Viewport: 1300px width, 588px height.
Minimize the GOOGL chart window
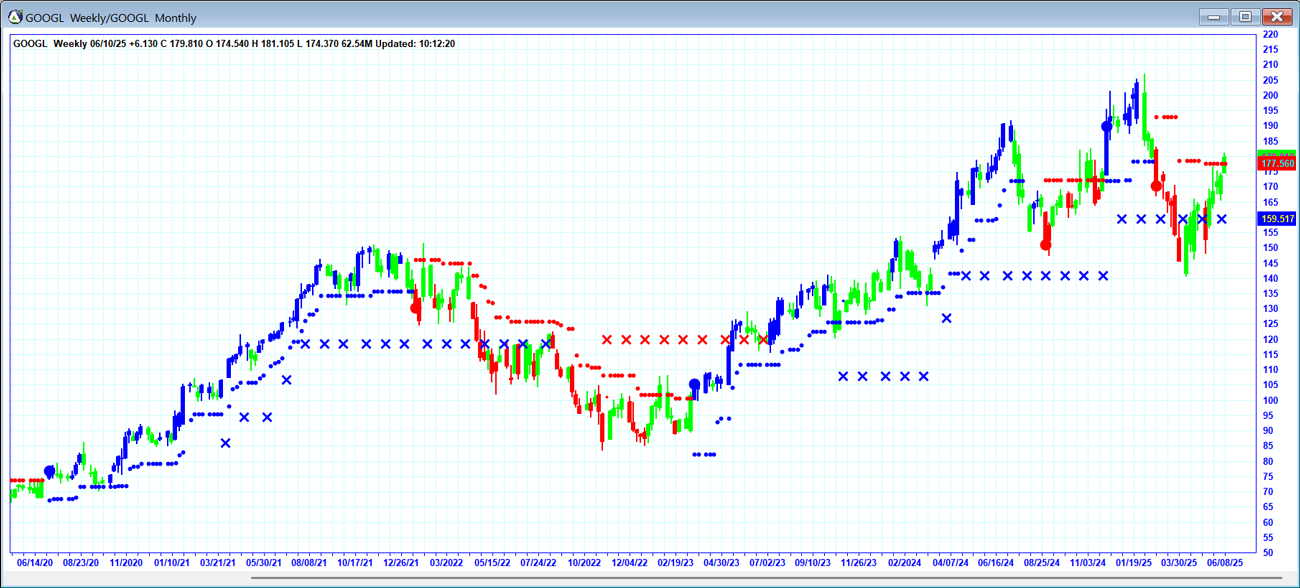click(x=1213, y=17)
